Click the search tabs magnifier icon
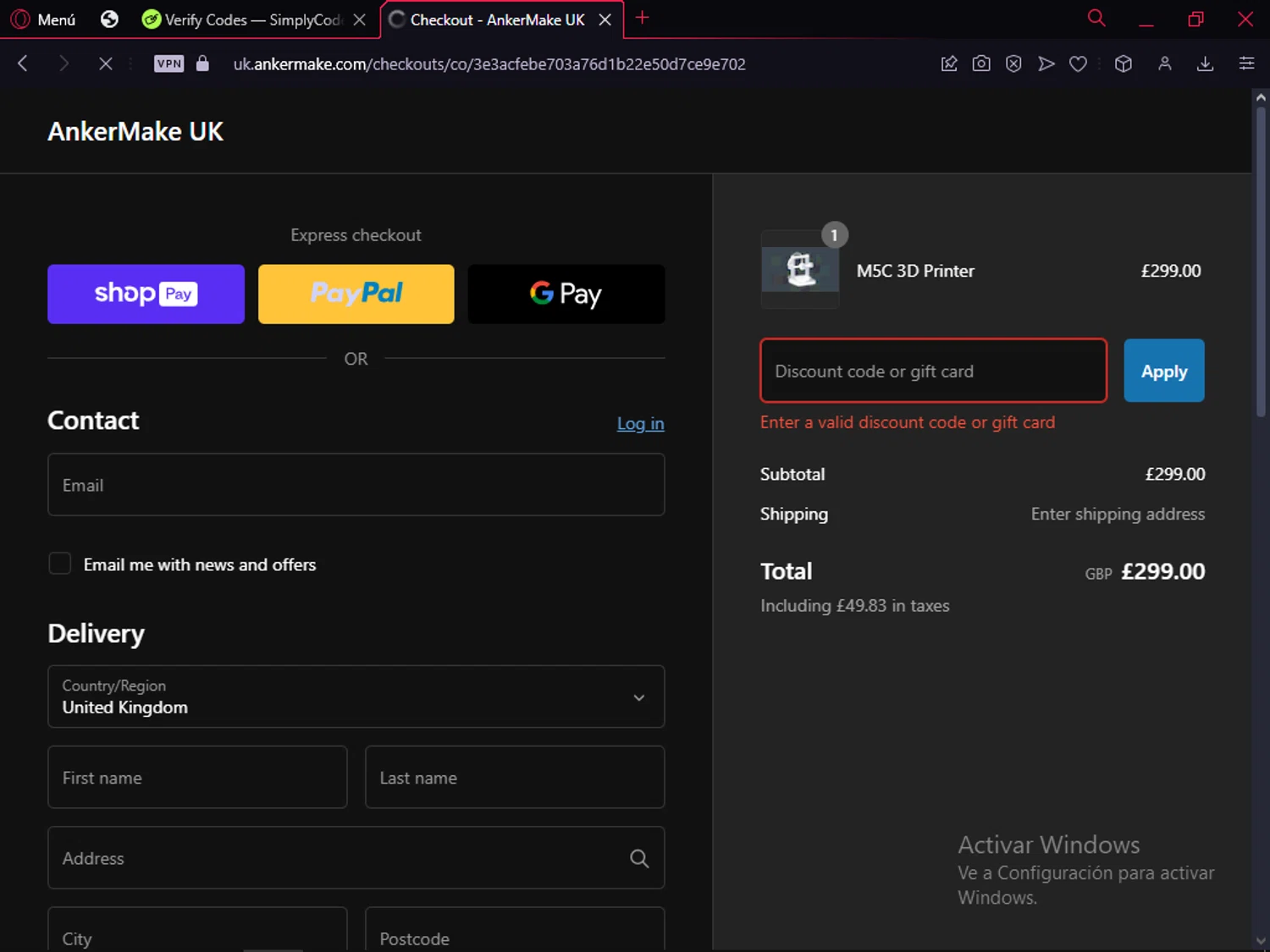Screen dimensions: 1270x952 click(x=1096, y=18)
